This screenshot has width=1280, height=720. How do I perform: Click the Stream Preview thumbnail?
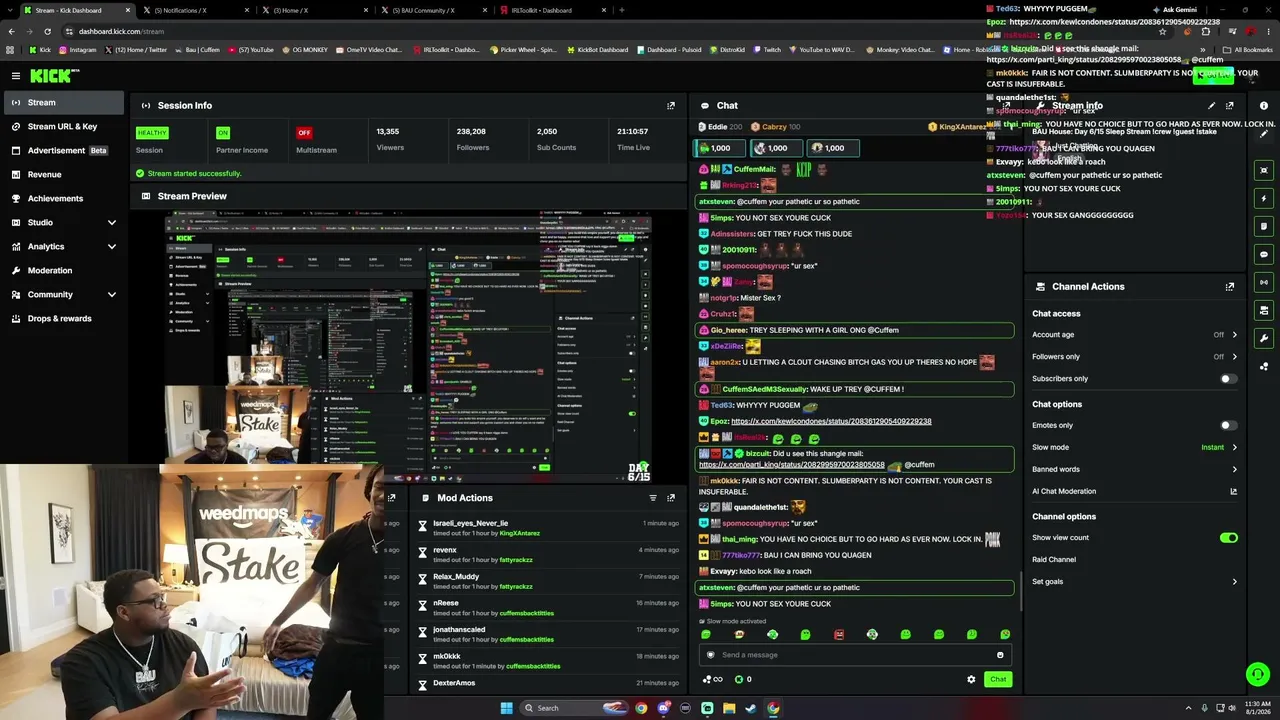click(408, 345)
